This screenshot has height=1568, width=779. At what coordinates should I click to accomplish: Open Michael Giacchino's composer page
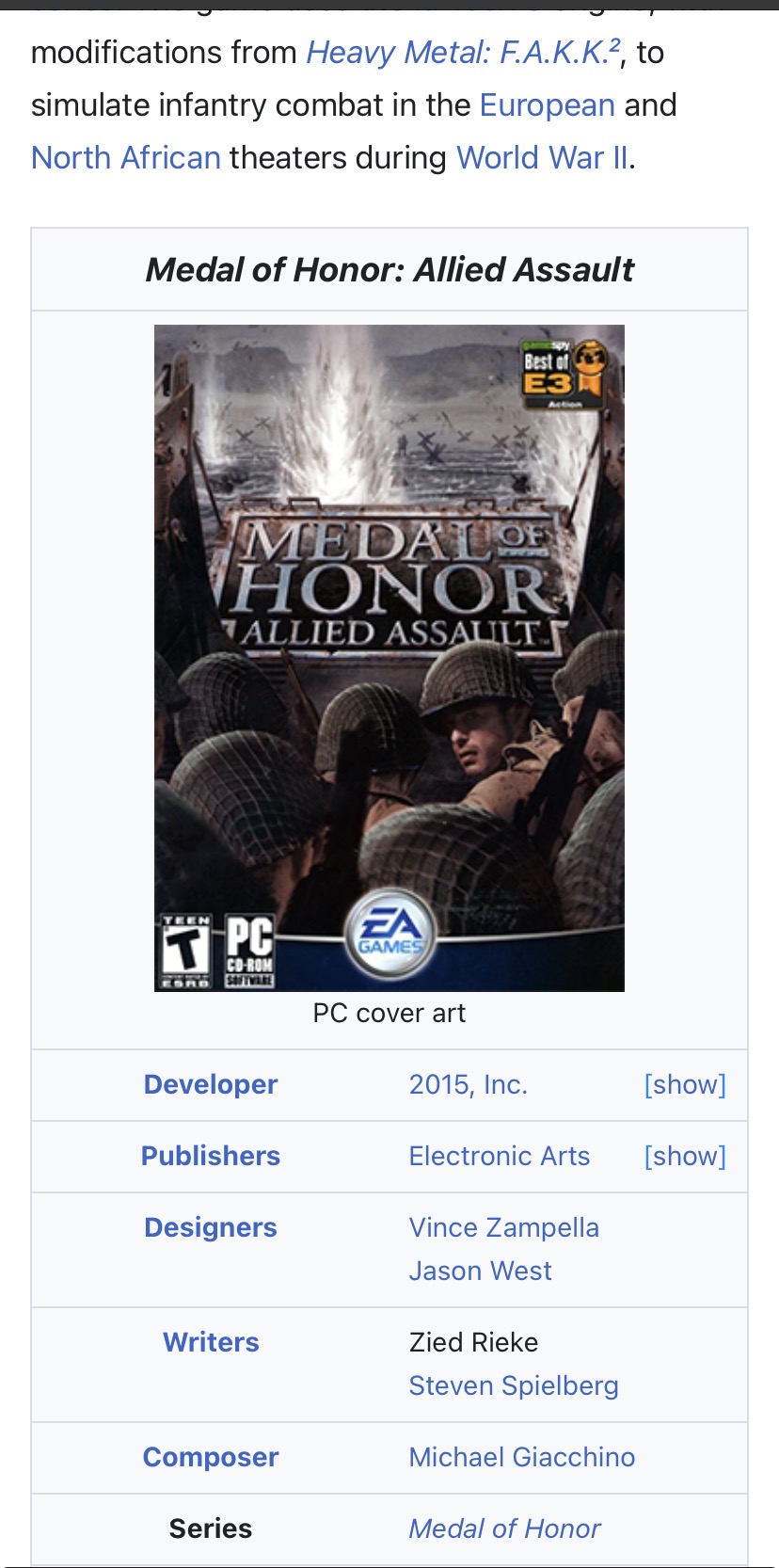coord(522,1457)
